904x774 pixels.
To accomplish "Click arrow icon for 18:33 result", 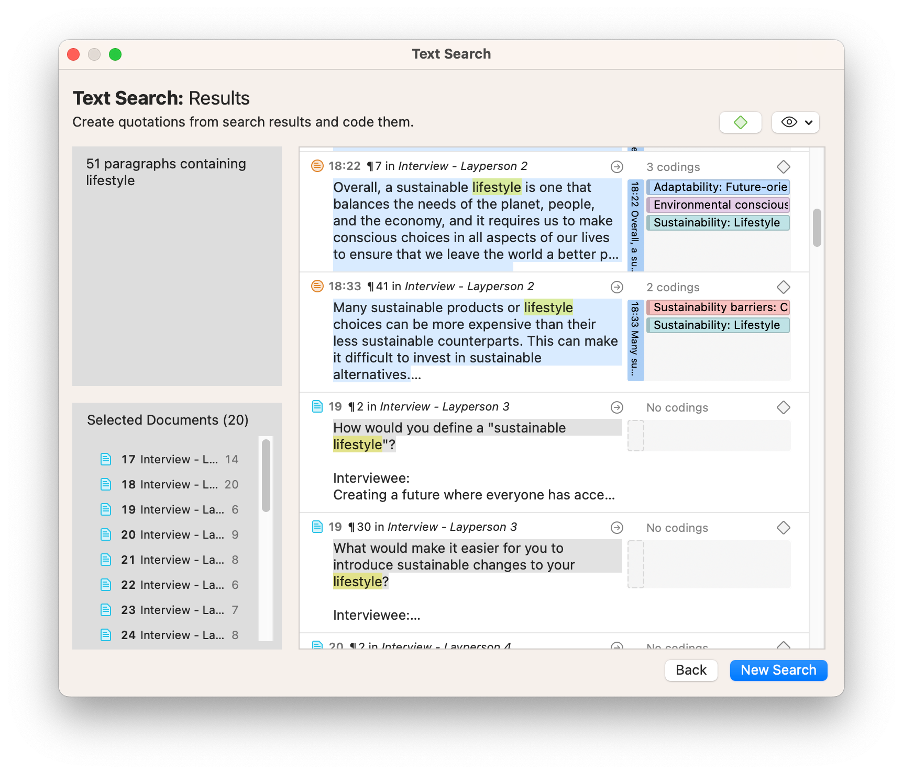I will (x=617, y=287).
